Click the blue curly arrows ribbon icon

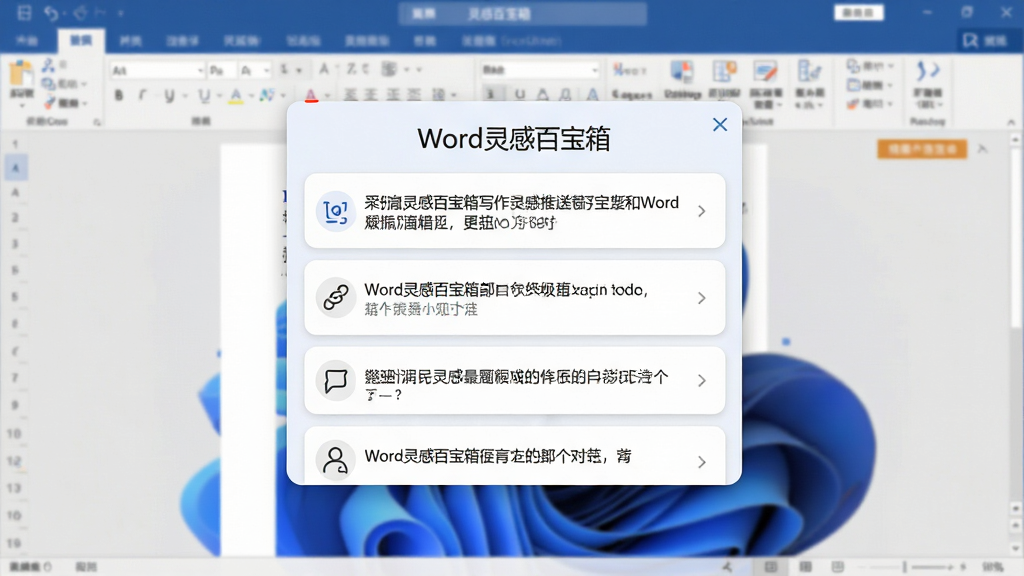(927, 71)
